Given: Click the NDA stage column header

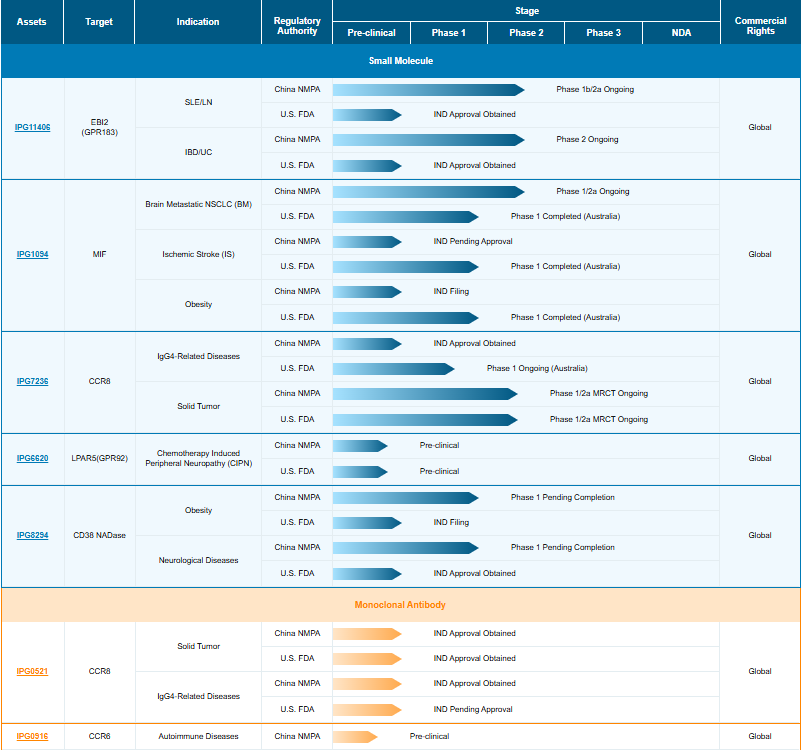Looking at the screenshot, I should coord(681,33).
